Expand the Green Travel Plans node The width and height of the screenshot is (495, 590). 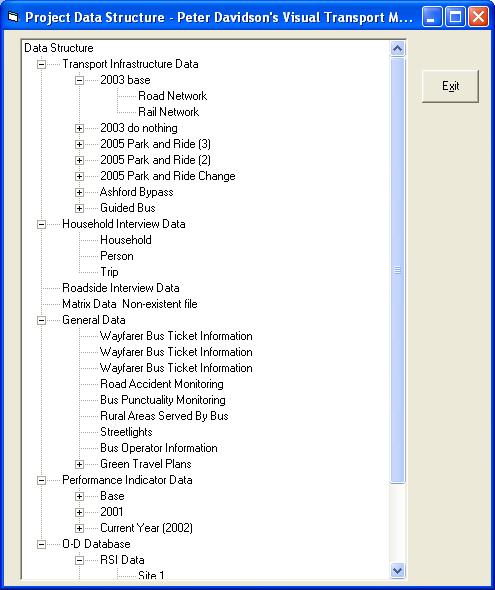click(79, 464)
